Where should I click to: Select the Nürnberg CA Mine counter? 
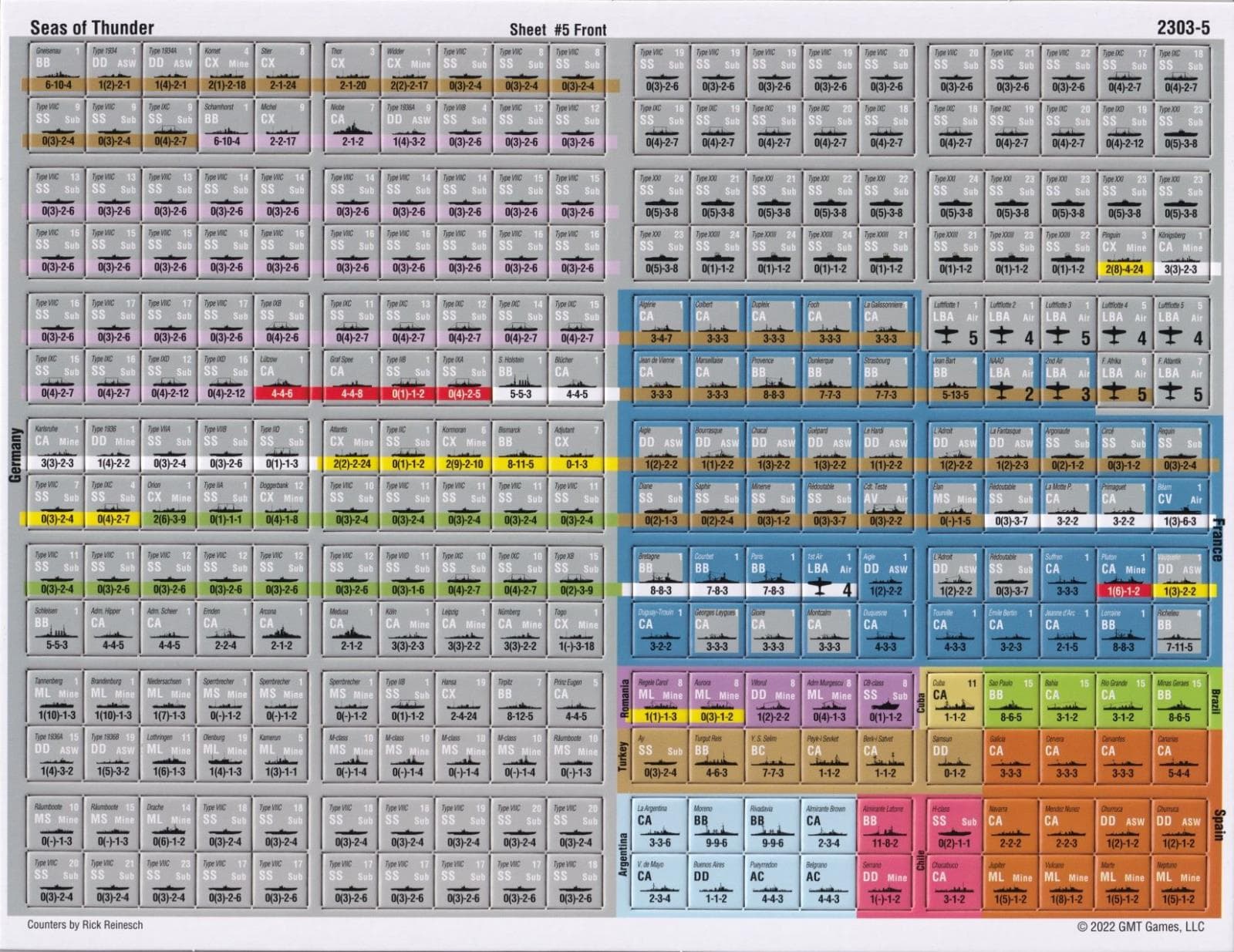(521, 630)
